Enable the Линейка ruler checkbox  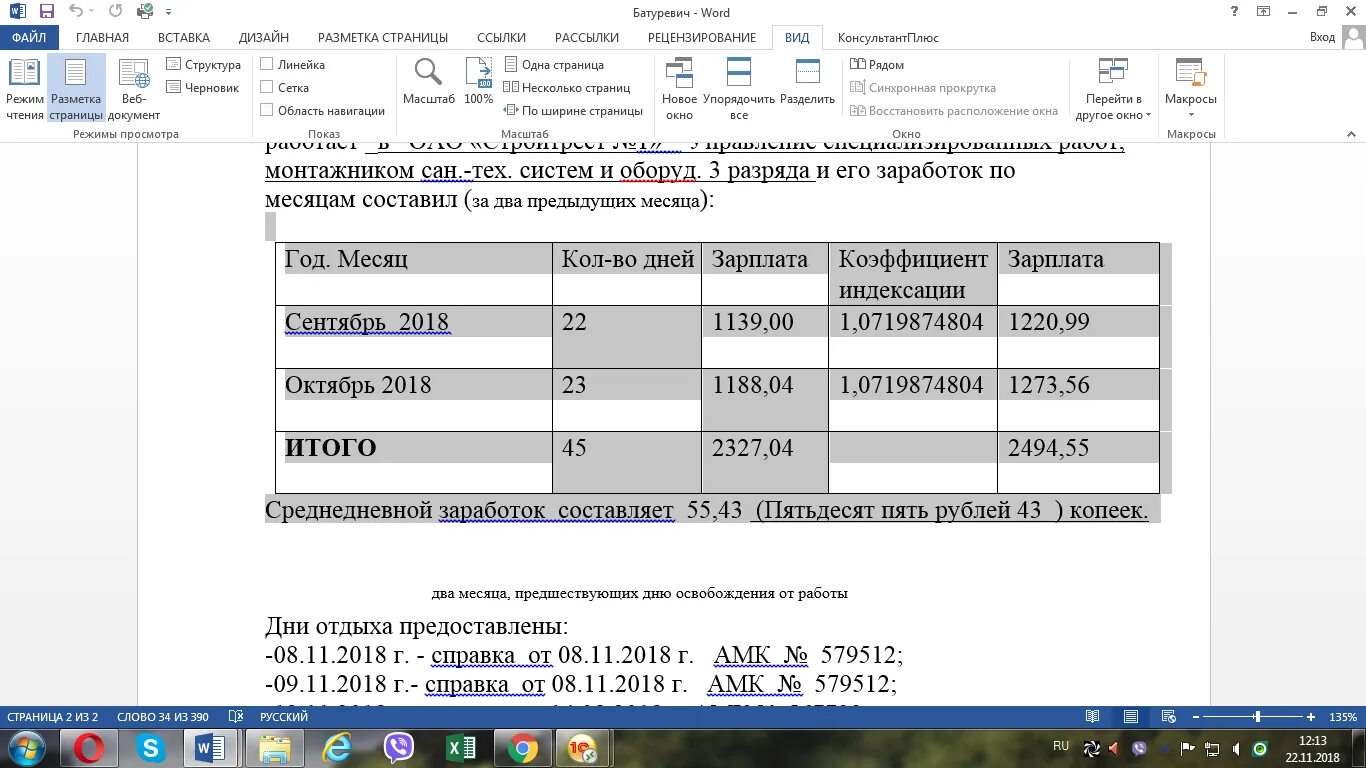267,65
